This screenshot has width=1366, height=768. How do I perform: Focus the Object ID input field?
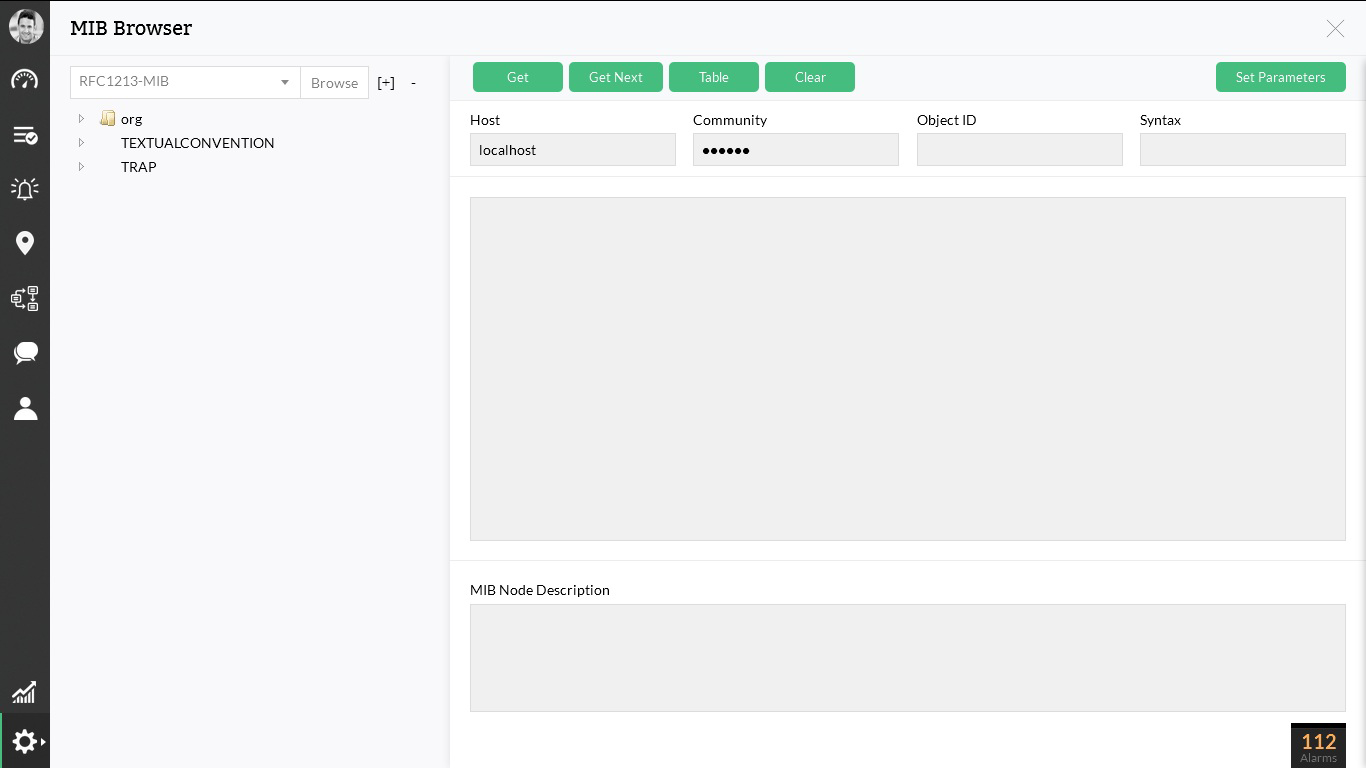tap(1020, 150)
